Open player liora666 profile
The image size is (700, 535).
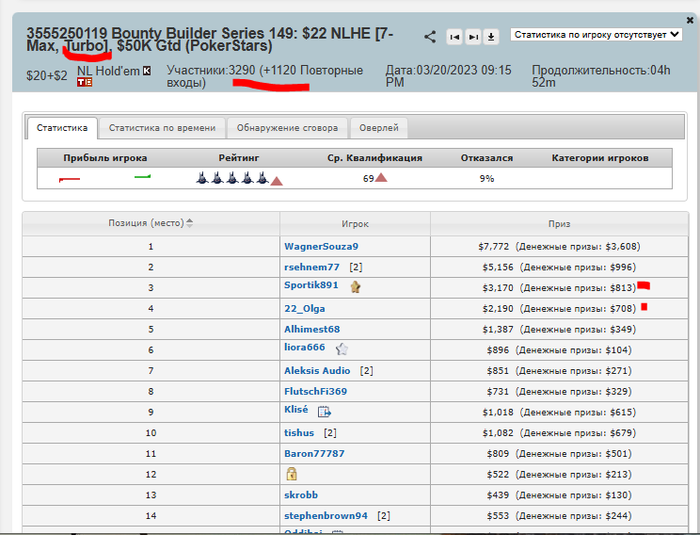point(304,347)
